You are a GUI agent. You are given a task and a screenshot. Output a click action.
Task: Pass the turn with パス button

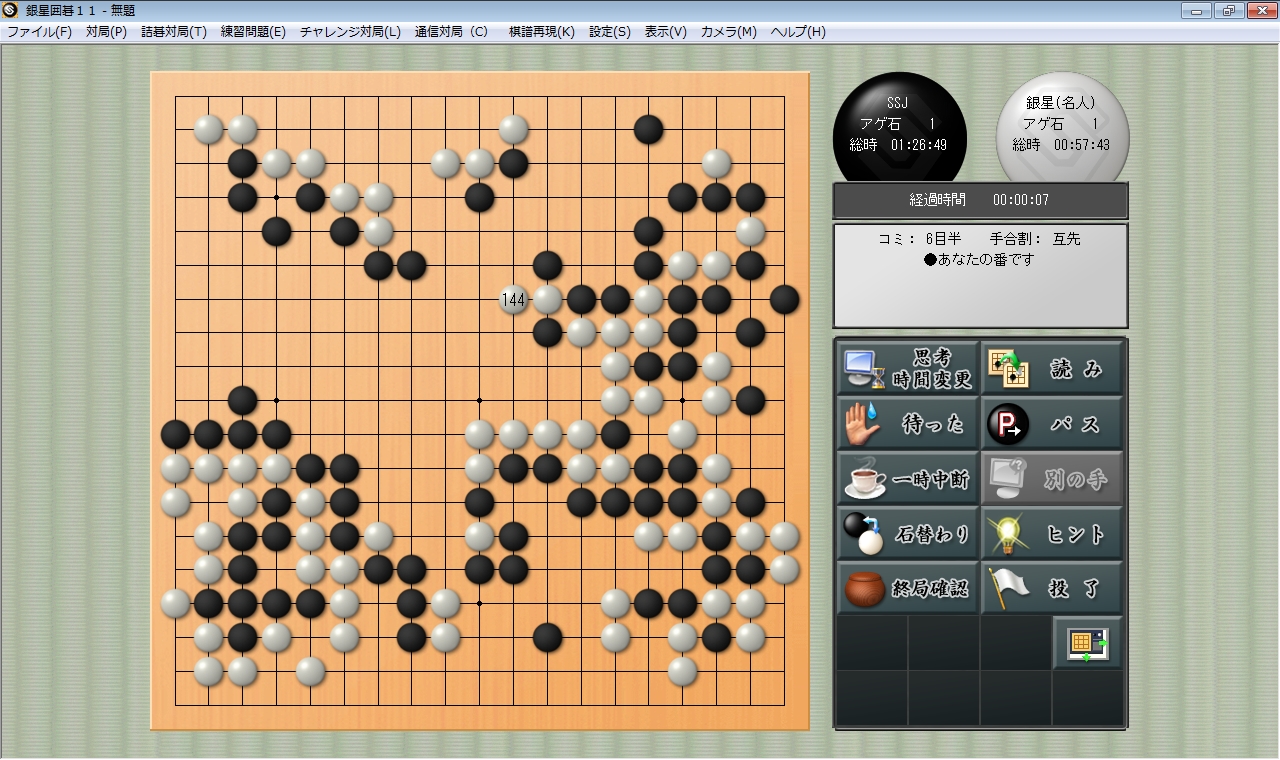click(1052, 424)
